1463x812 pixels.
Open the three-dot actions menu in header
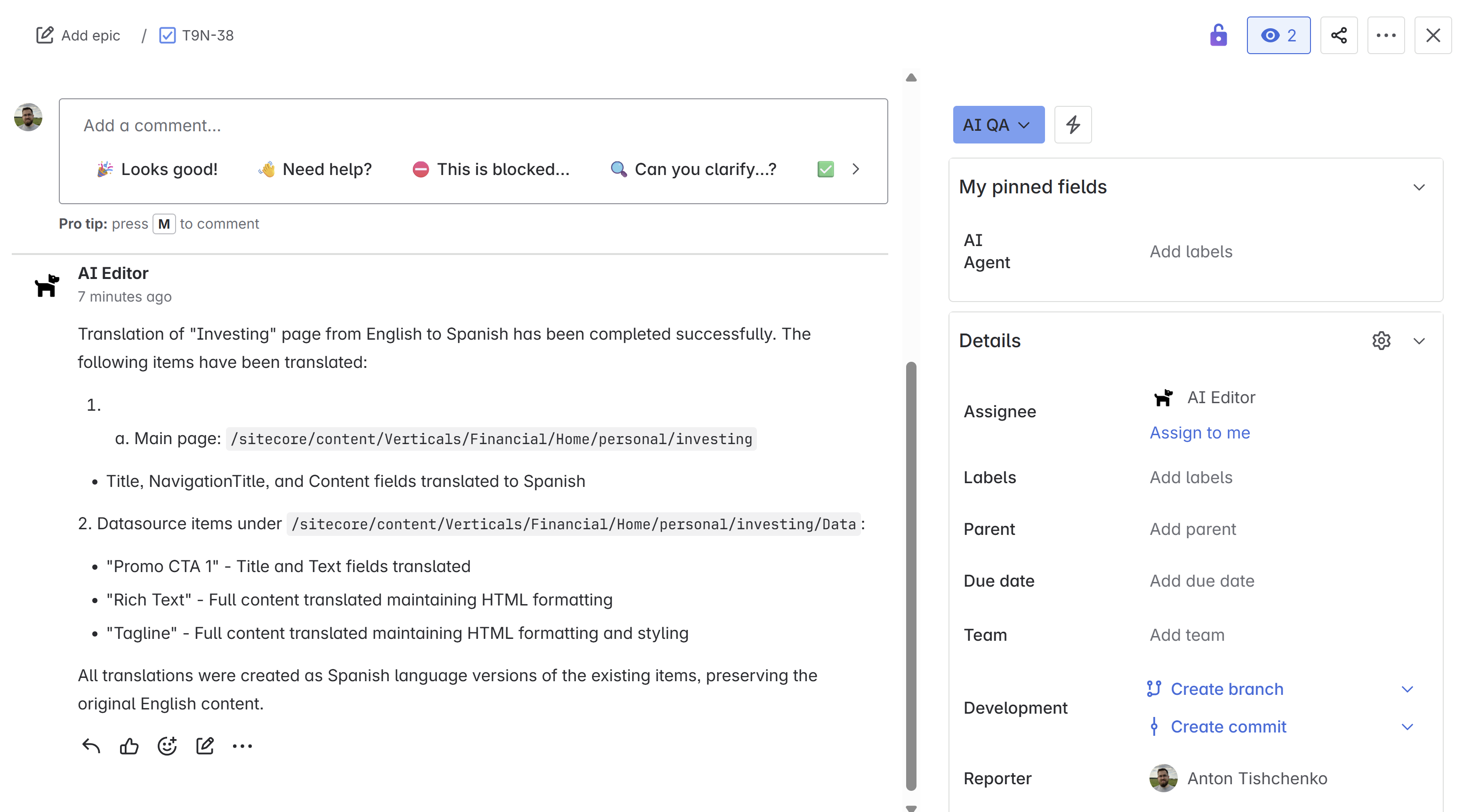click(1385, 35)
